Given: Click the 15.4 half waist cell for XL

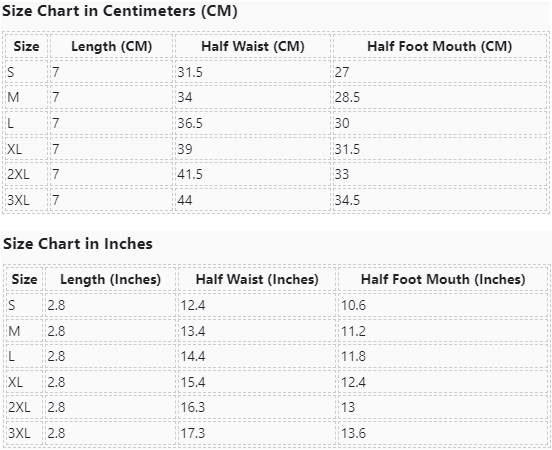Looking at the screenshot, I should tap(257, 382).
